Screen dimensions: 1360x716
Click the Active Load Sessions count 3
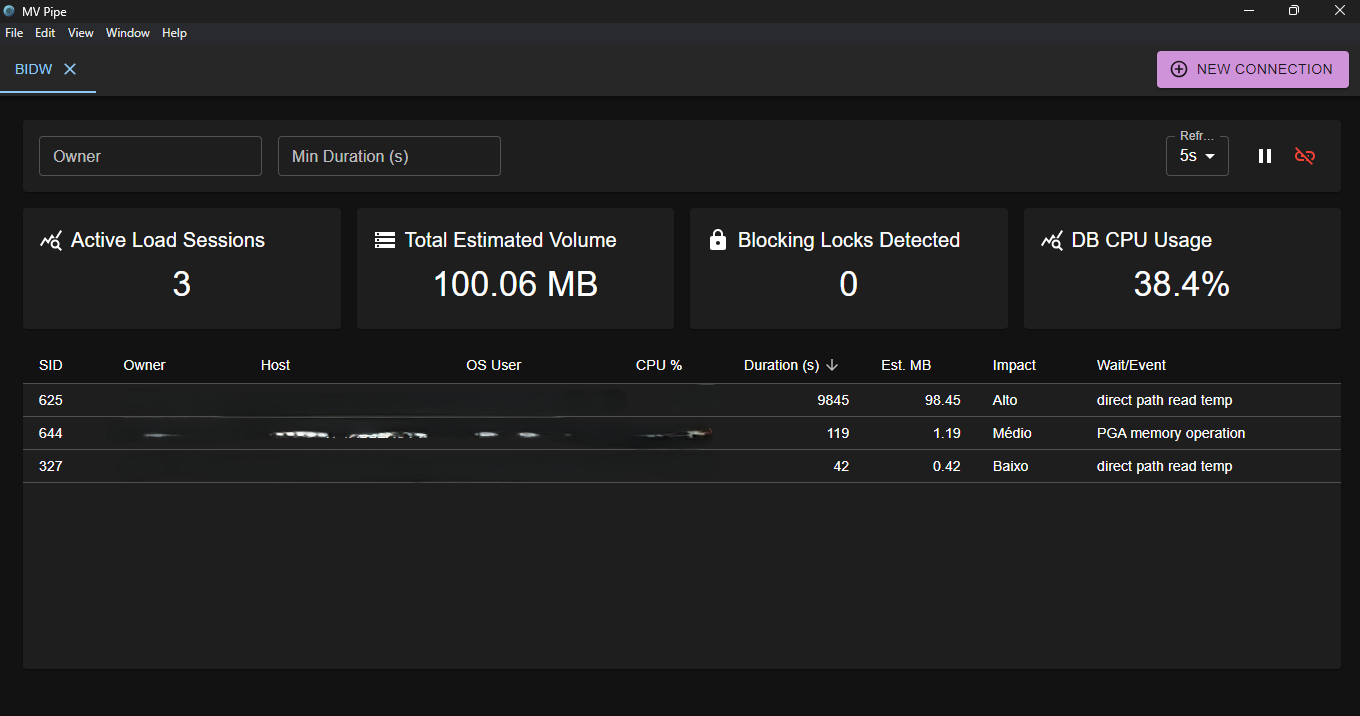click(181, 285)
